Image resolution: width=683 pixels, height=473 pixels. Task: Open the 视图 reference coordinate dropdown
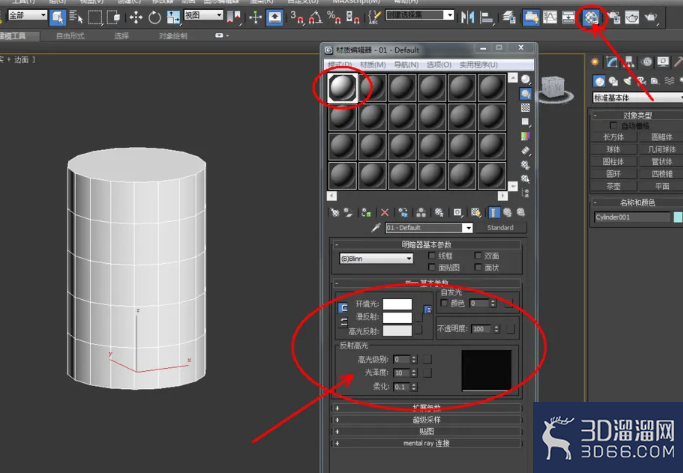click(203, 15)
